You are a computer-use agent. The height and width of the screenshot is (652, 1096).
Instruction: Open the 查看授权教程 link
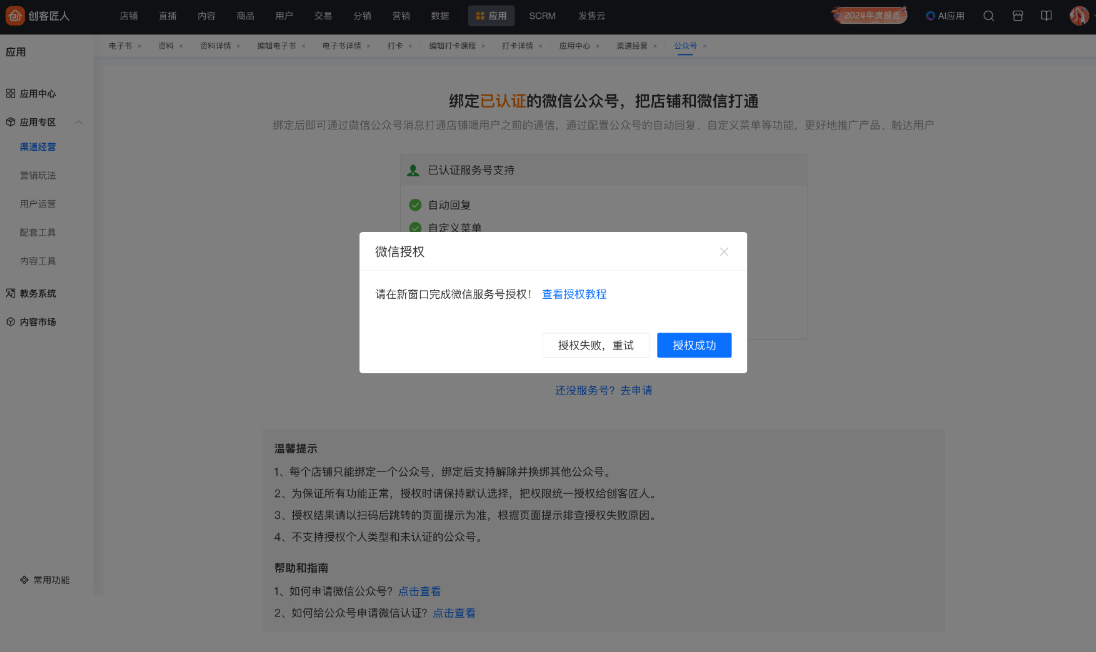pos(574,294)
